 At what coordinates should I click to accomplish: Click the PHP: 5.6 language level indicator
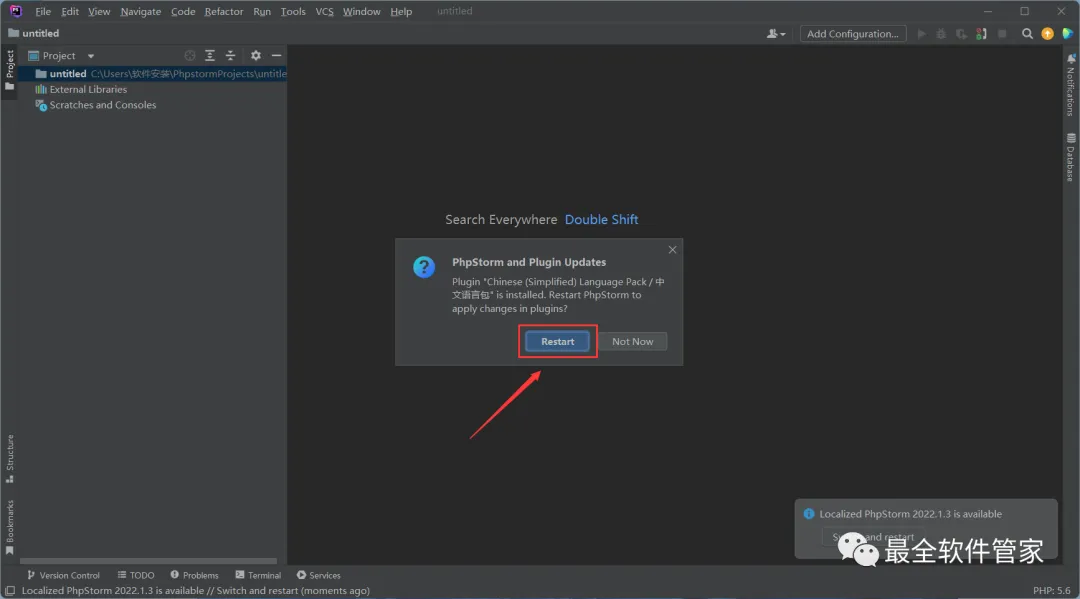click(x=1052, y=591)
